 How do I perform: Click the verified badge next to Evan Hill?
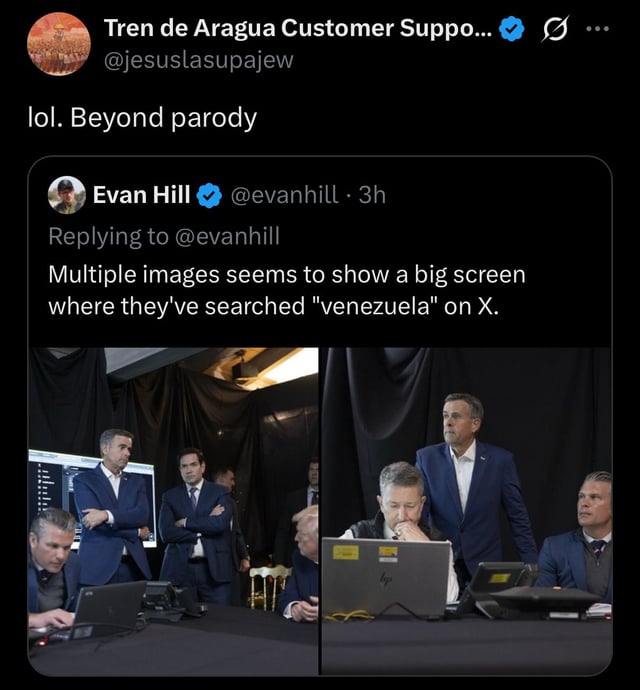[x=209, y=196]
